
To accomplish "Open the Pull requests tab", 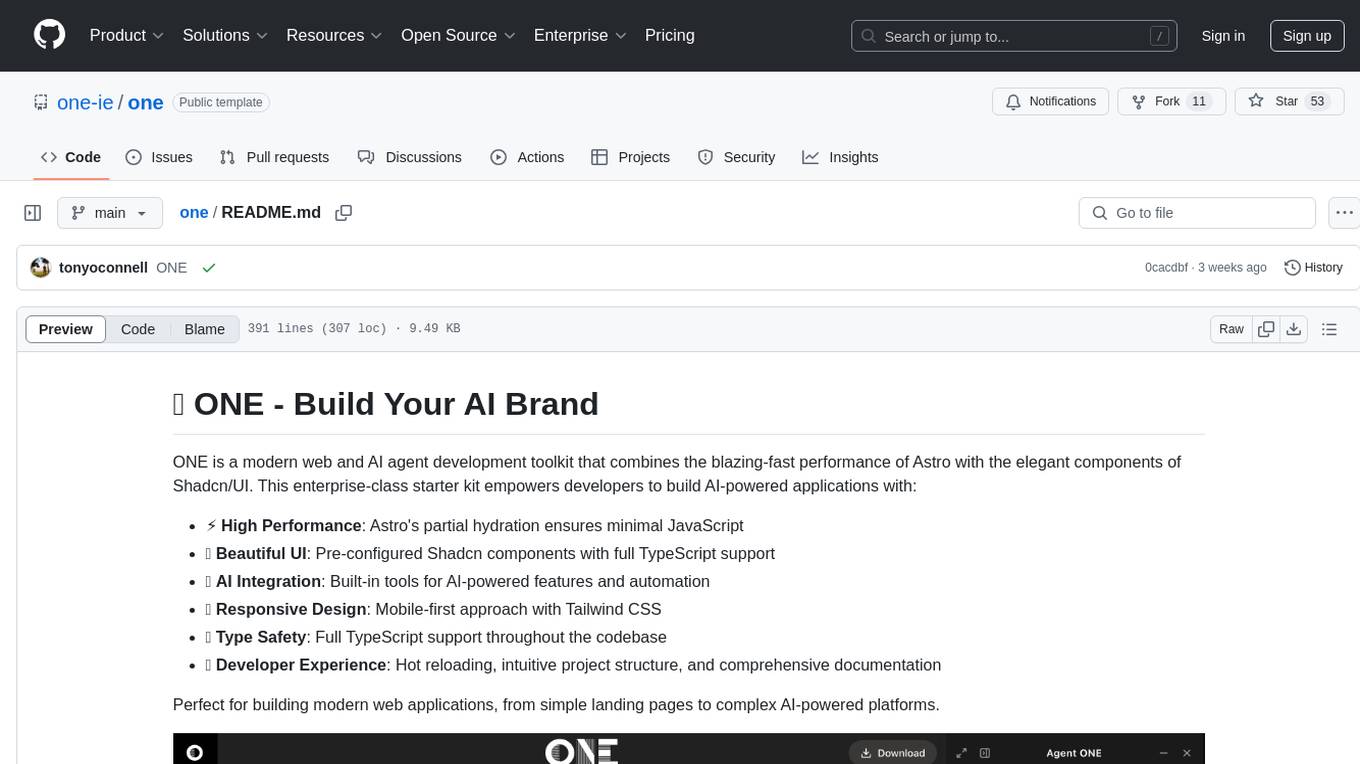I will click(274, 157).
